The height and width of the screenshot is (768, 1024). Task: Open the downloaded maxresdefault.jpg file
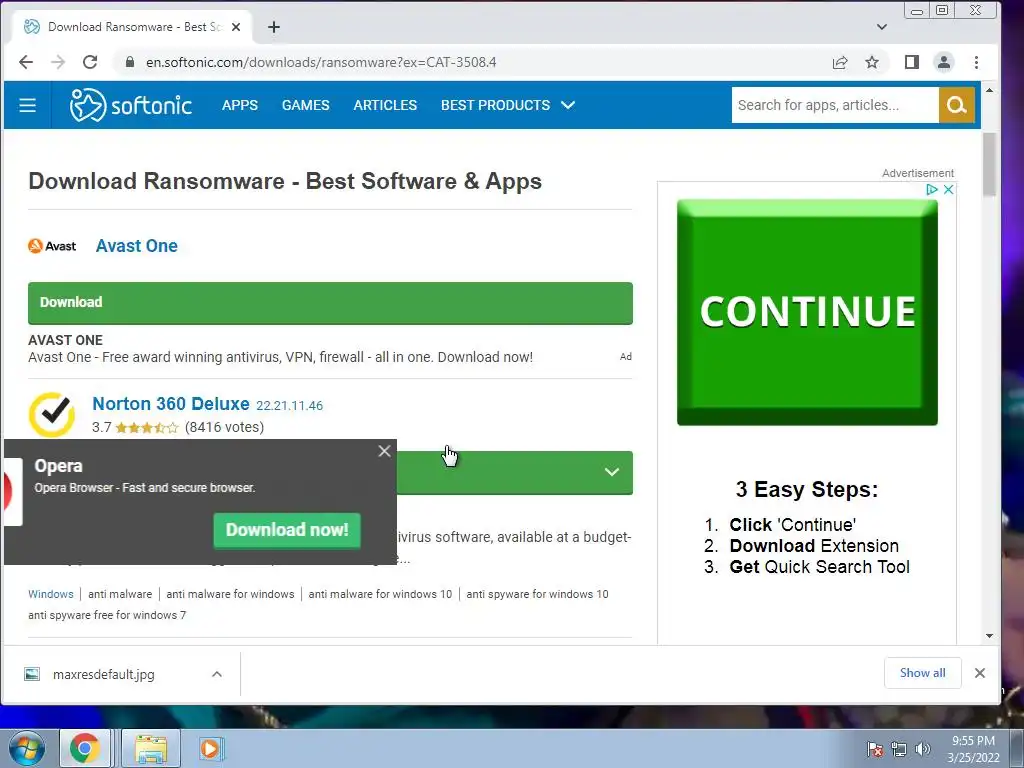(x=104, y=675)
